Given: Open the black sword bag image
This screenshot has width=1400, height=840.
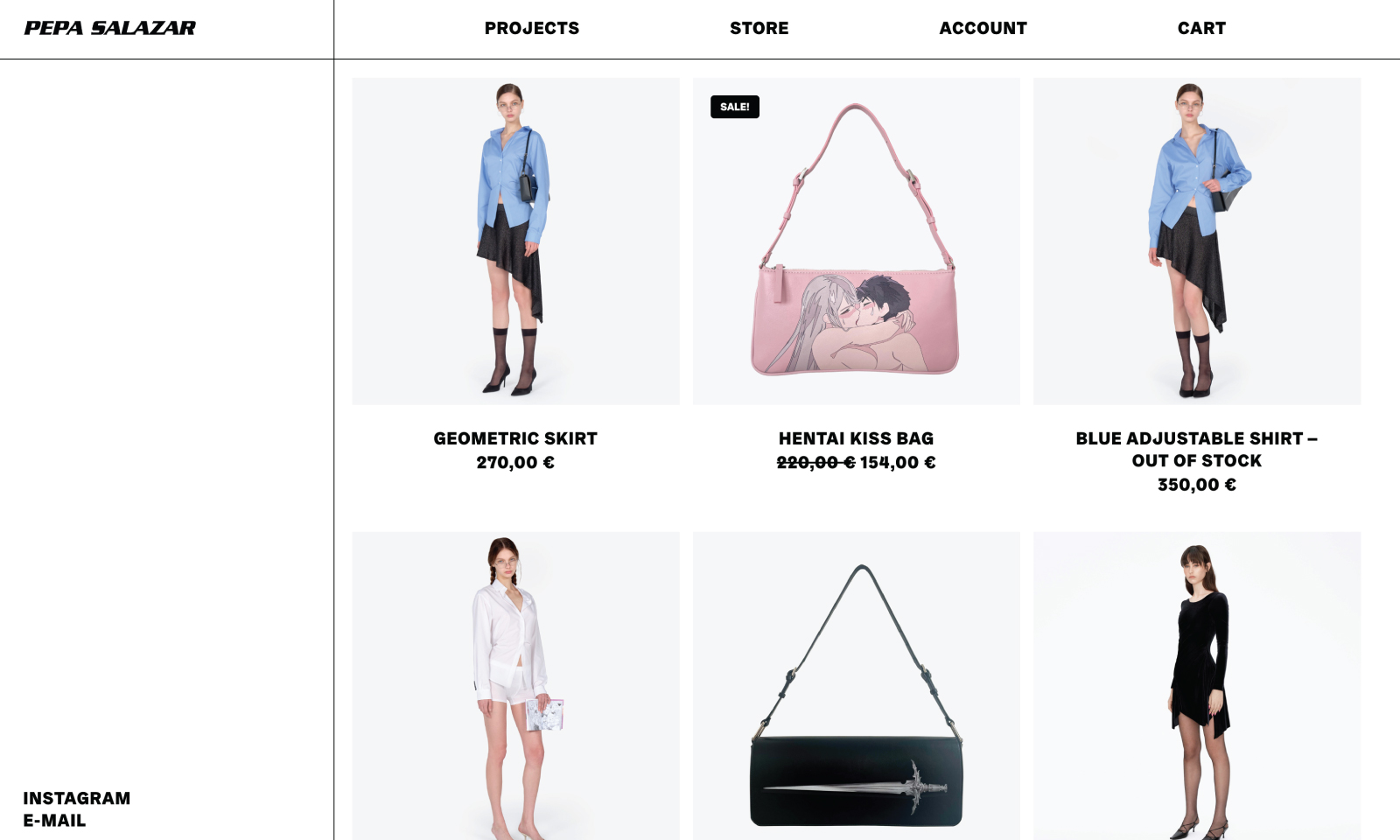Looking at the screenshot, I should (x=857, y=686).
